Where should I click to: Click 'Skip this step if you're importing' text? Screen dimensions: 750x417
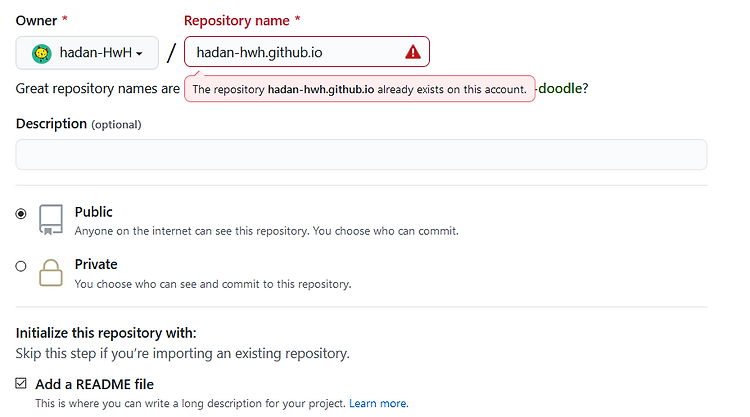(183, 353)
